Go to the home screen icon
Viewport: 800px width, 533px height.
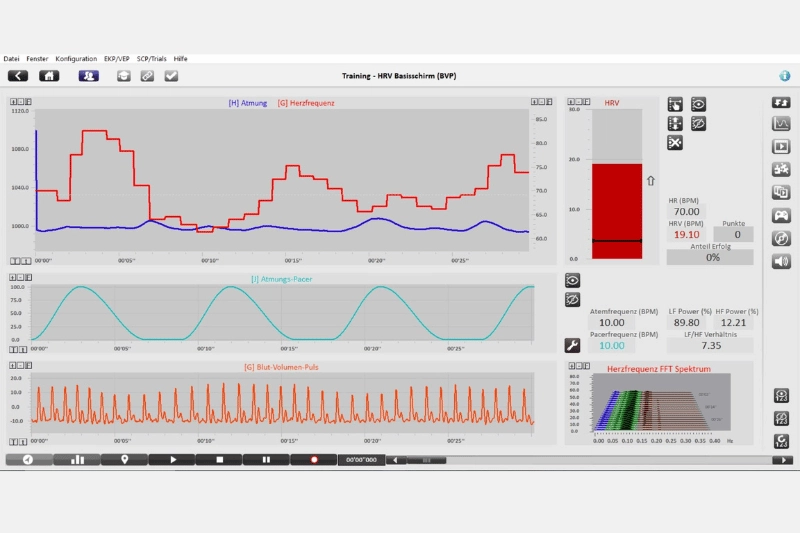click(x=49, y=76)
